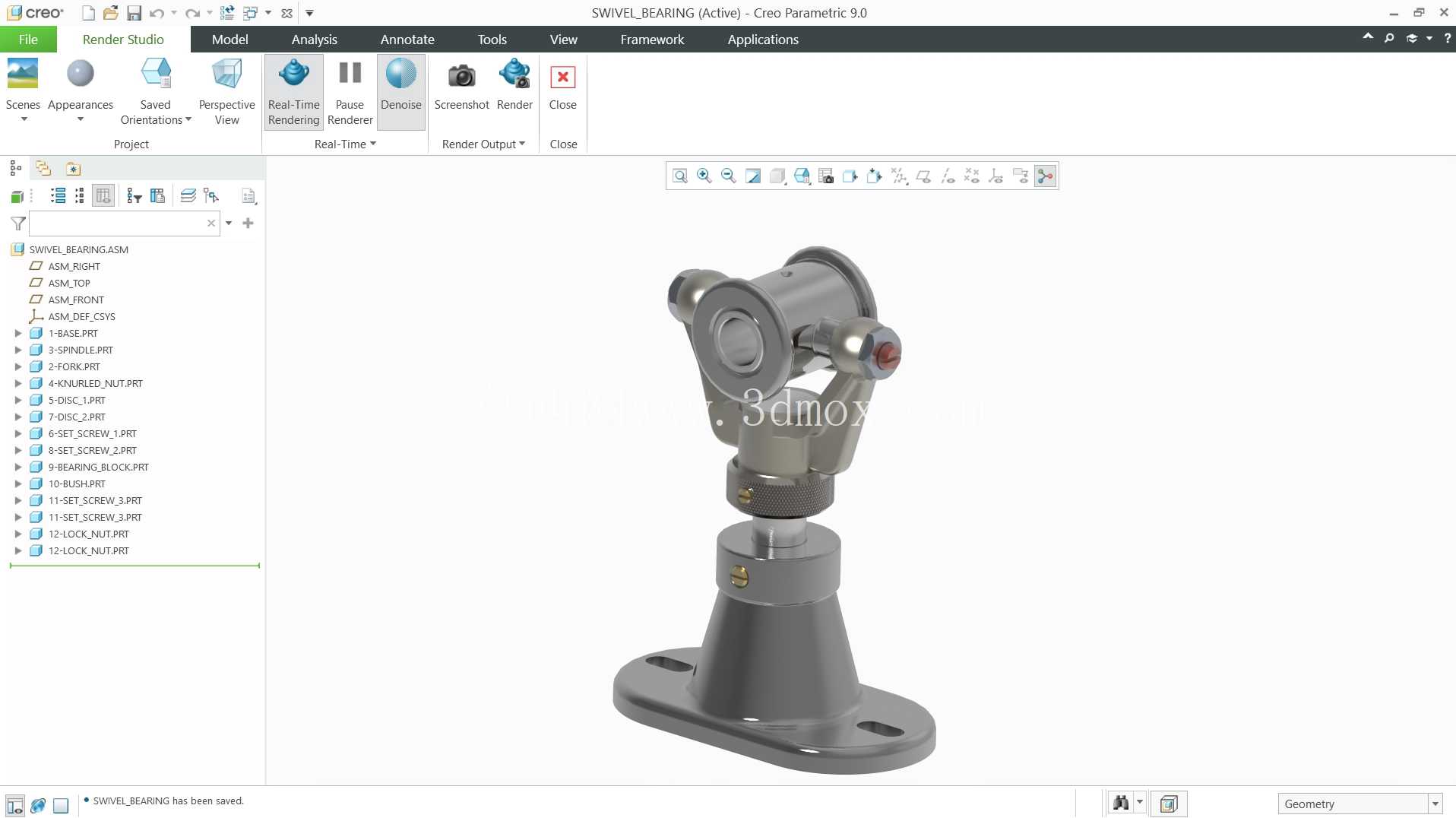Toggle Spin Center icon in graphics toolbar
This screenshot has height=818, width=1456.
pos(1046,176)
